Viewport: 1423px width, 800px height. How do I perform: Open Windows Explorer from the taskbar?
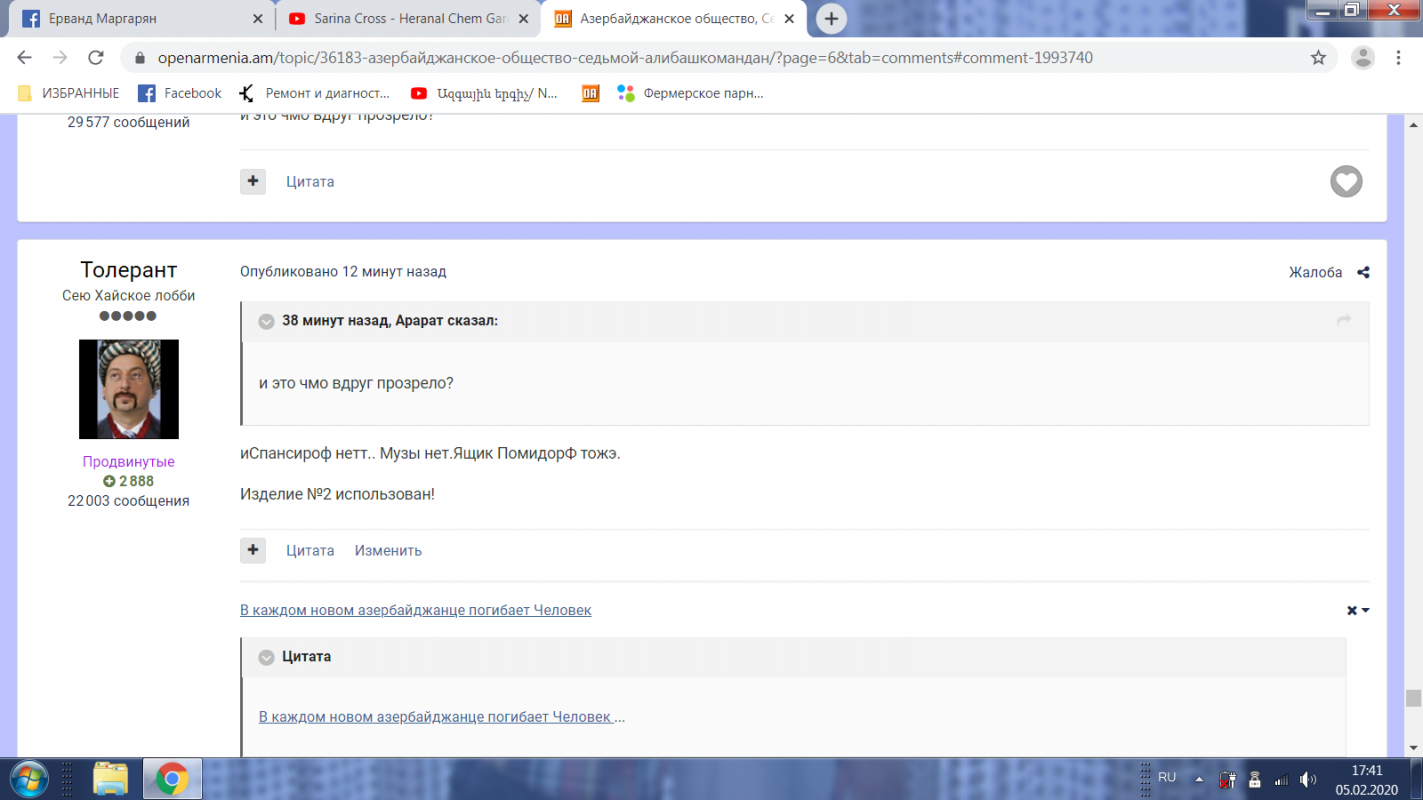(x=110, y=778)
